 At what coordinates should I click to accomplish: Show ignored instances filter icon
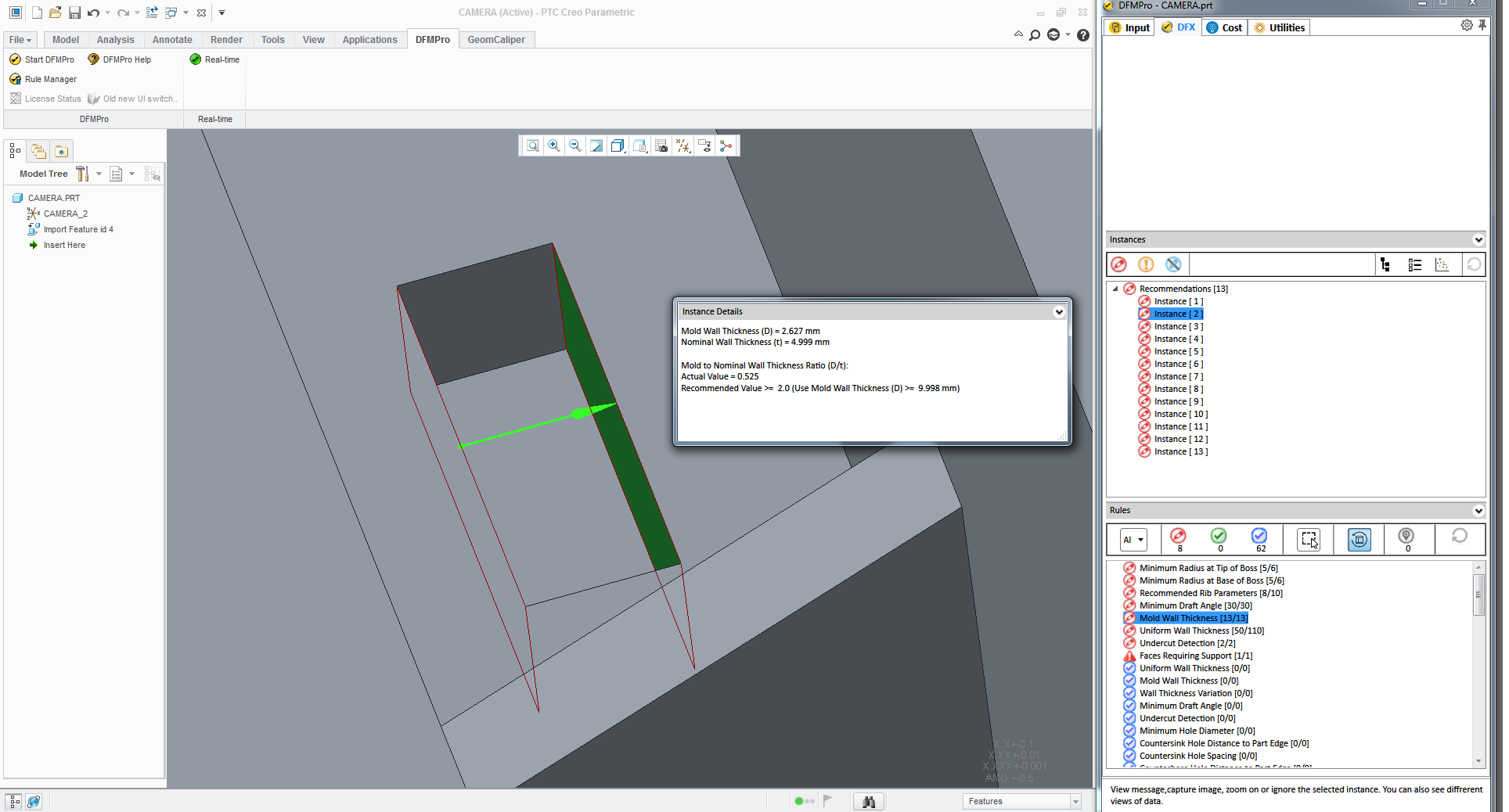click(x=1172, y=264)
